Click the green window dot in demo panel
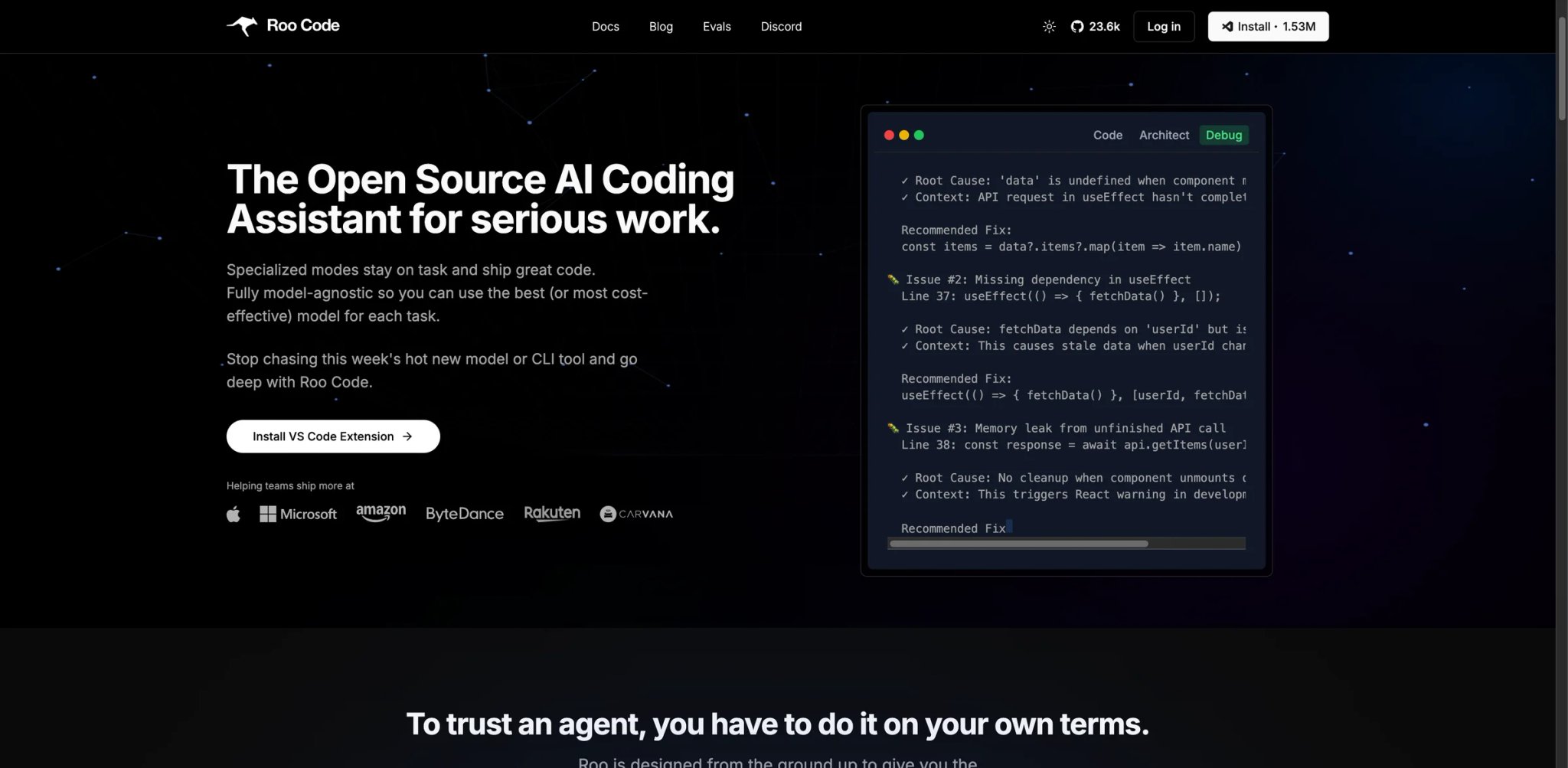The height and width of the screenshot is (768, 1568). coord(920,136)
